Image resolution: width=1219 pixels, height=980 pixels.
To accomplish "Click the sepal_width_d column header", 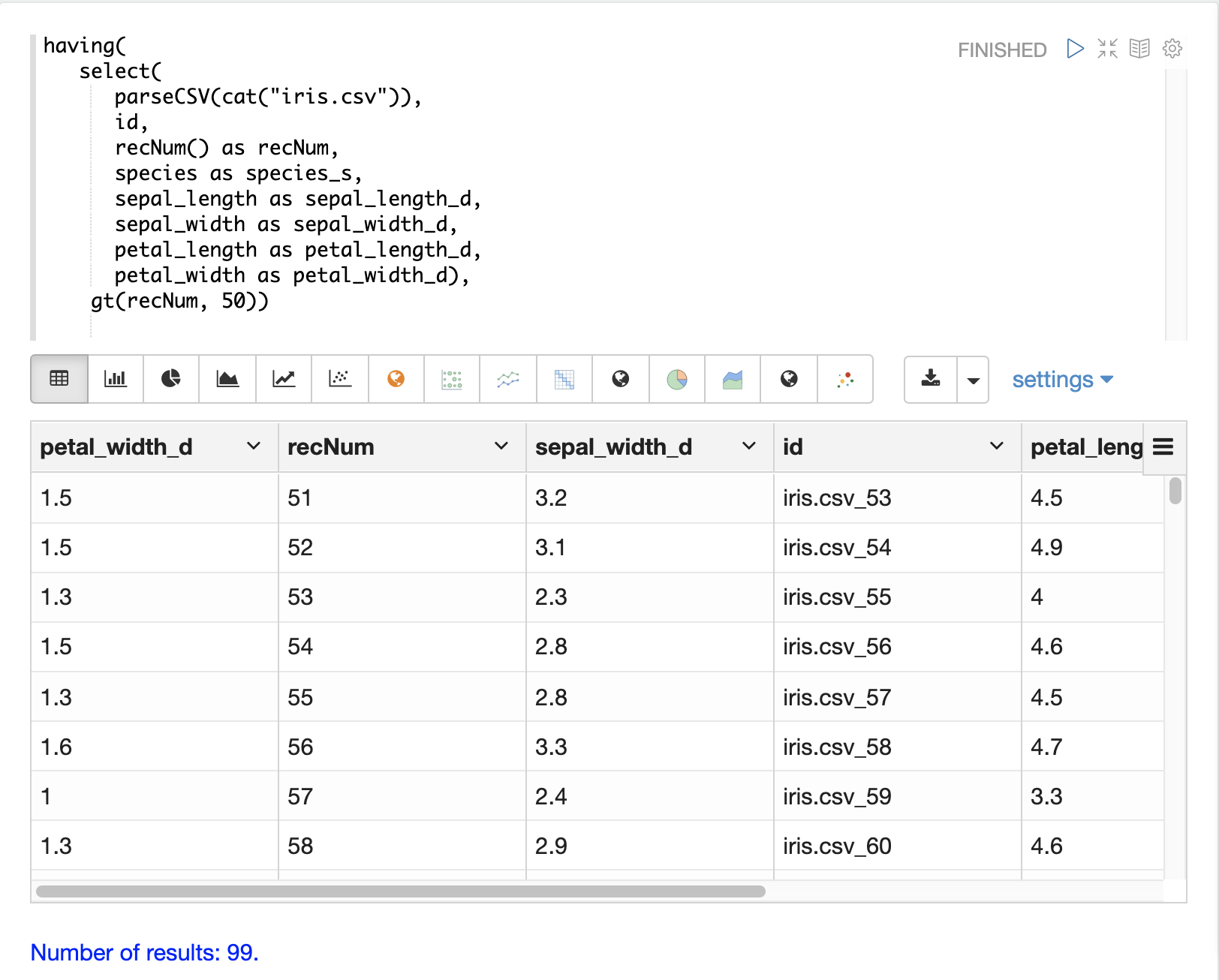I will pos(613,447).
